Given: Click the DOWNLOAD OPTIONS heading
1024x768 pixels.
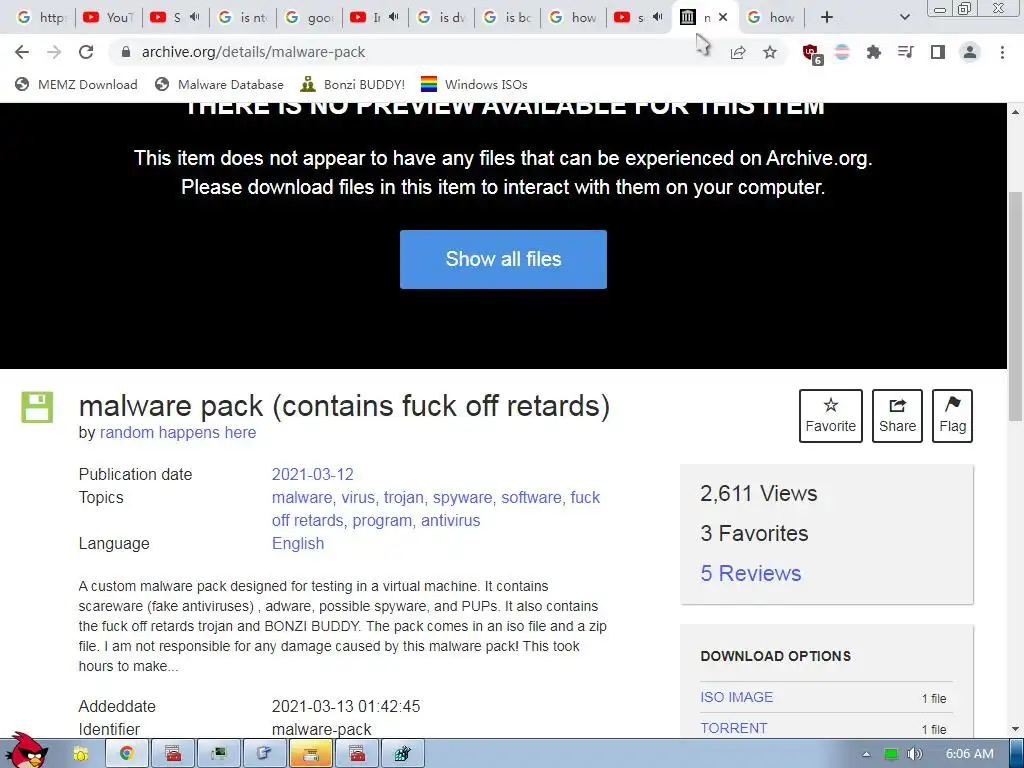Looking at the screenshot, I should 775,656.
